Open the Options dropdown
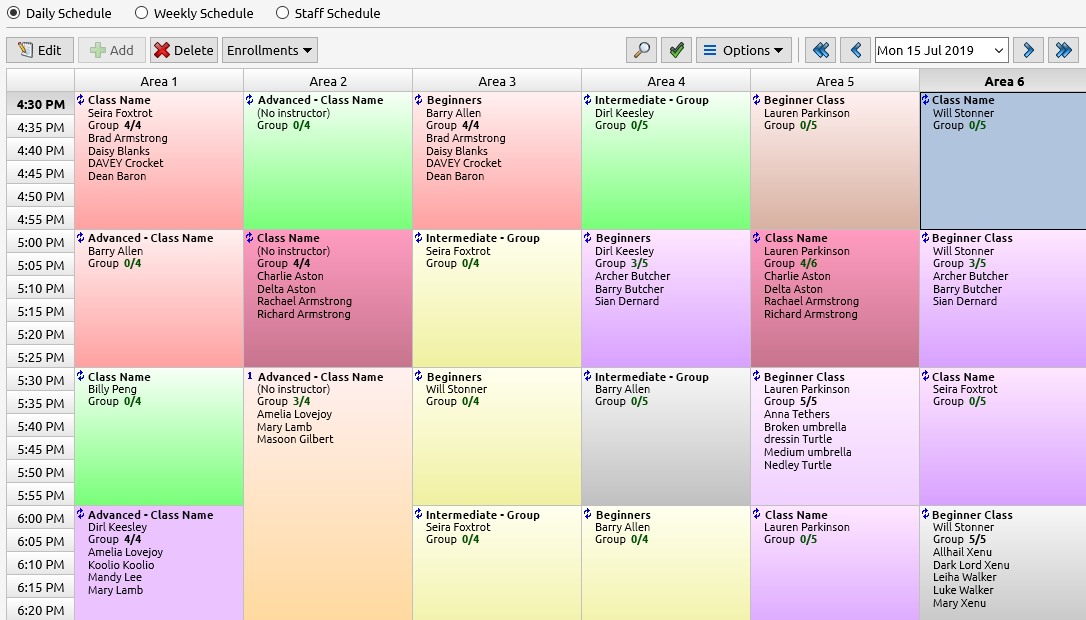1086x620 pixels. 744,49
